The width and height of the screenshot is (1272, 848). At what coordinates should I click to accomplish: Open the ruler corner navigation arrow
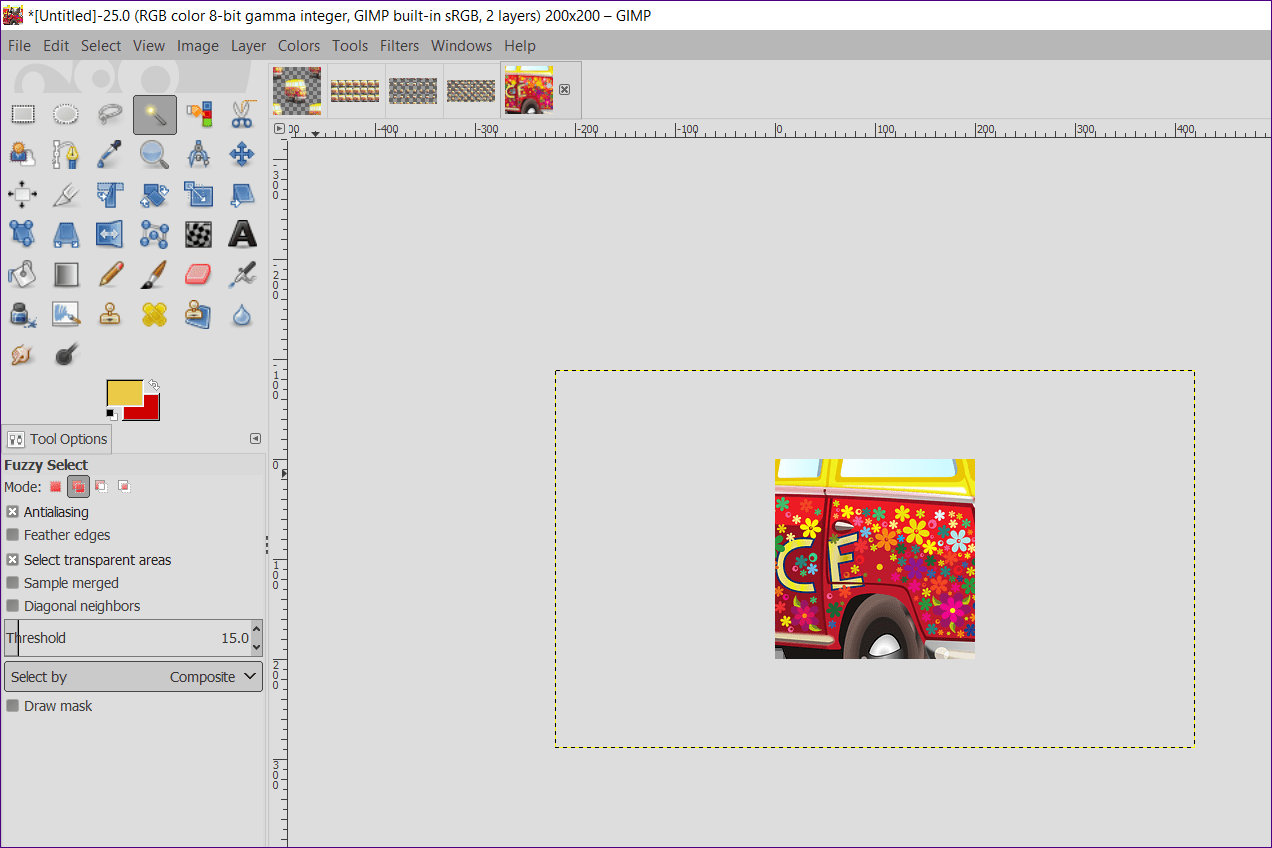(x=279, y=129)
